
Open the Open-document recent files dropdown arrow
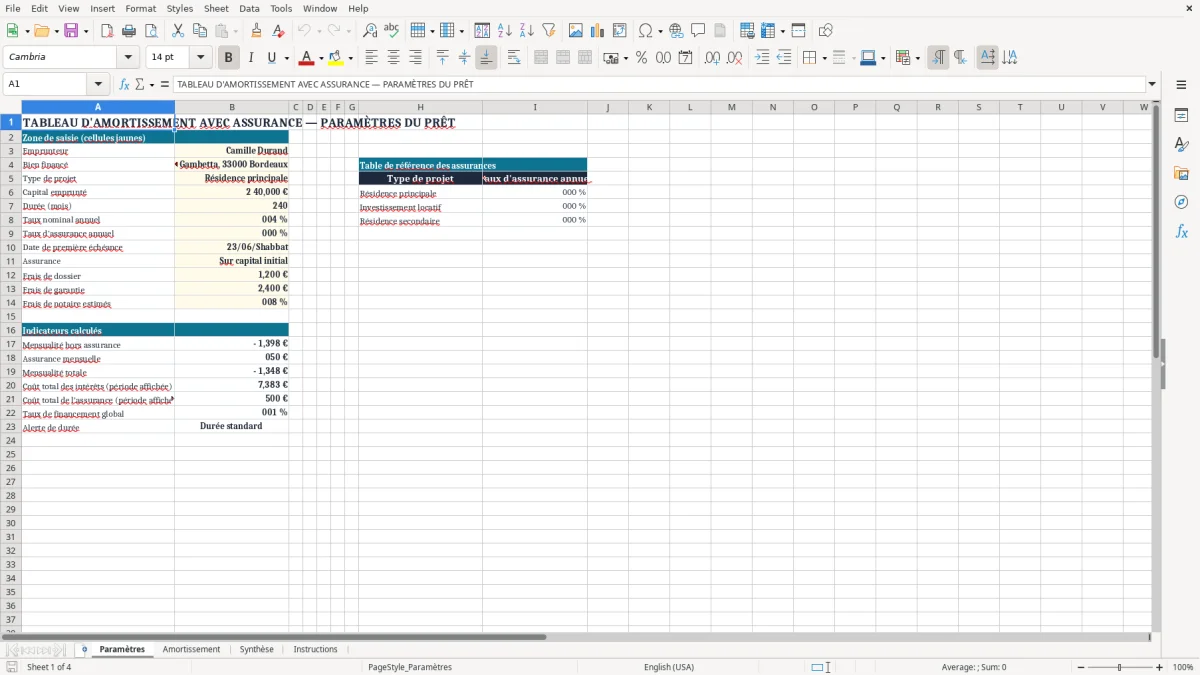[x=55, y=31]
